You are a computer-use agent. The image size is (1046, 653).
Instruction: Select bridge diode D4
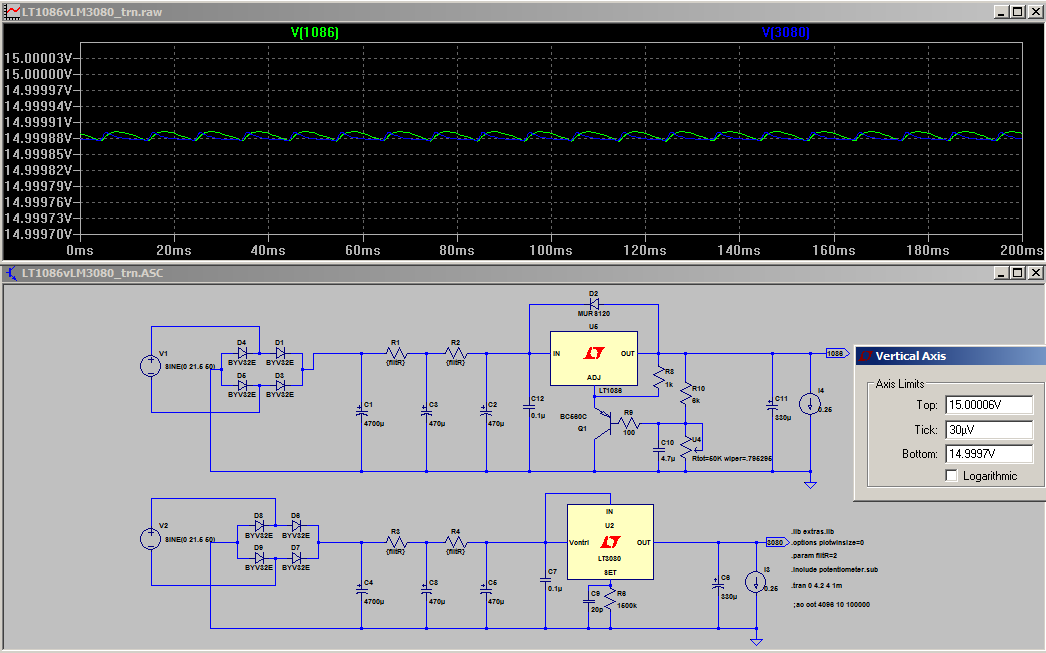242,353
